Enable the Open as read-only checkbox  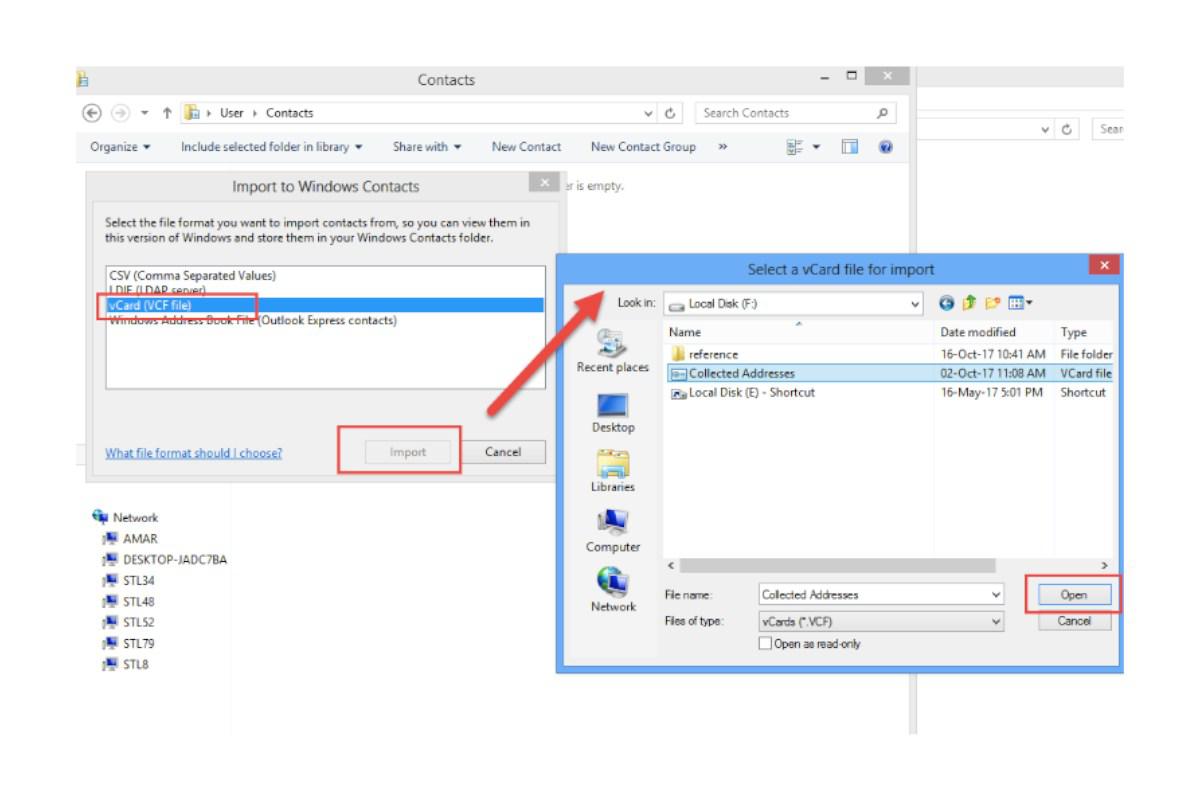tap(767, 644)
